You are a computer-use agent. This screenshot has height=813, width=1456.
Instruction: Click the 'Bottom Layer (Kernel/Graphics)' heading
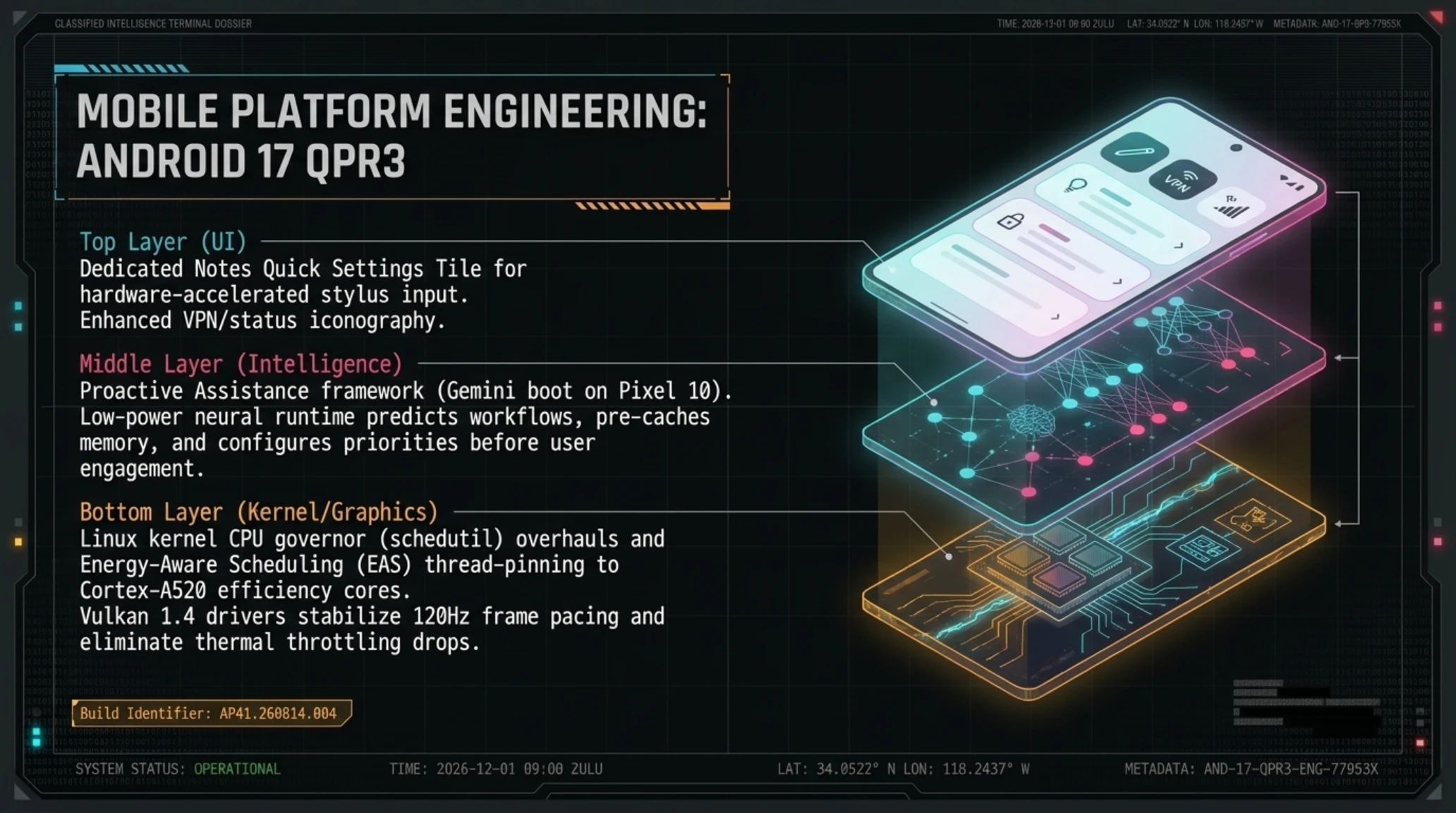(258, 512)
